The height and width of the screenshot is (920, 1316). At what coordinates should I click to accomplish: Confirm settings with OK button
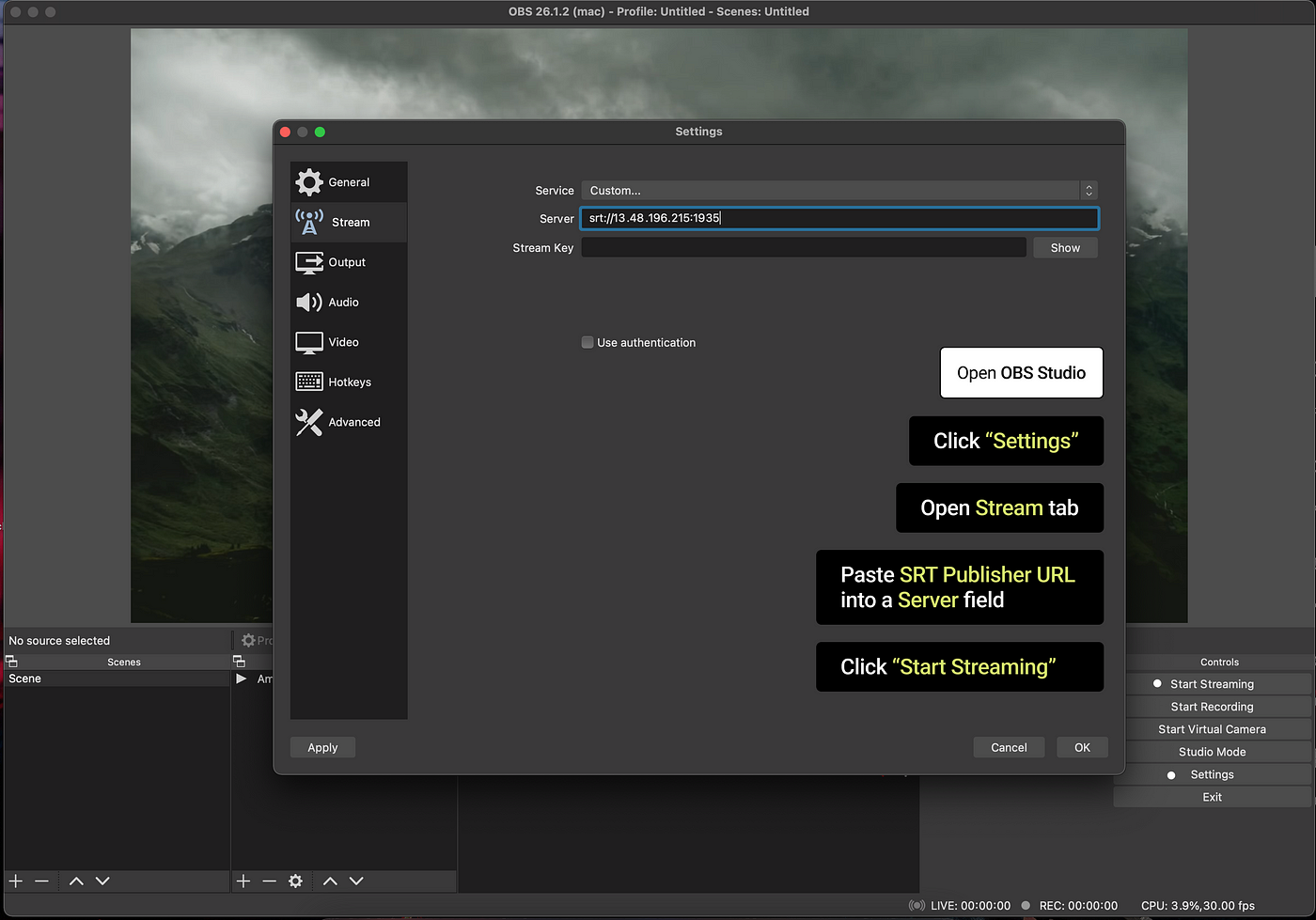pyautogui.click(x=1082, y=747)
